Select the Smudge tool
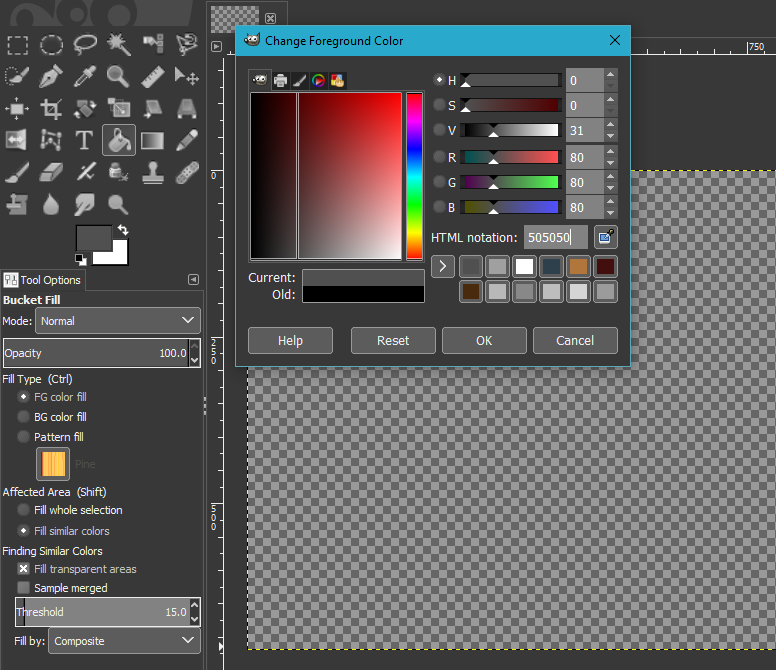Screen dimensions: 776x670 click(85, 204)
